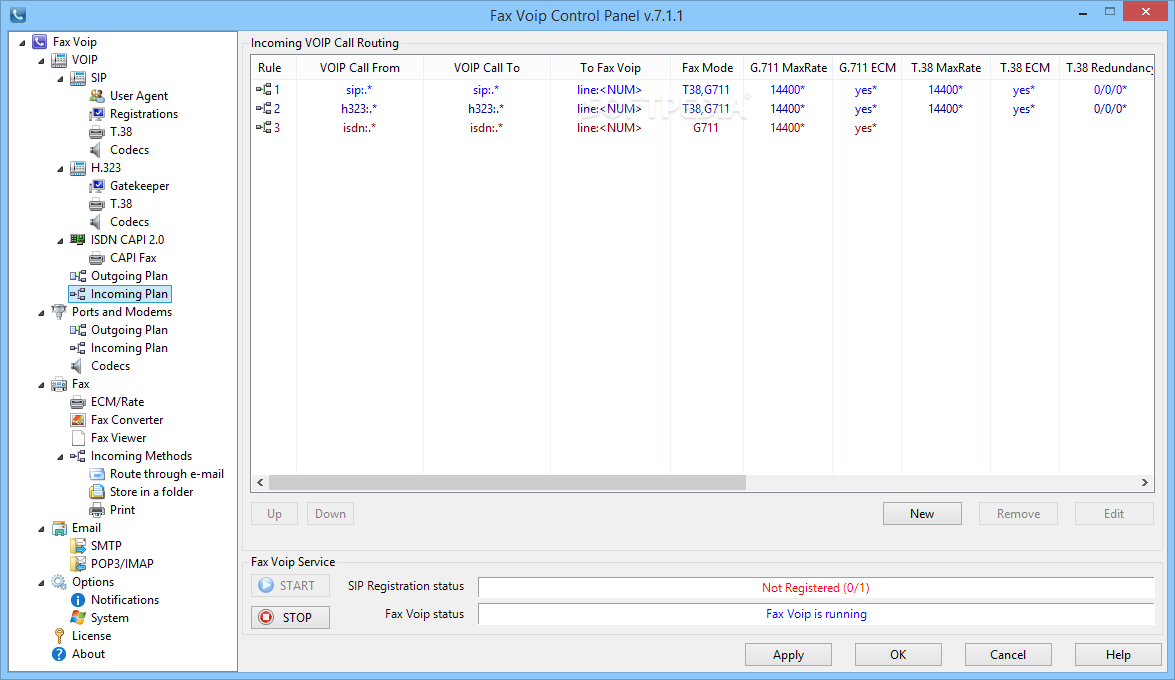The width and height of the screenshot is (1175, 680).
Task: Collapse the Fax tree node
Action: tap(41, 385)
